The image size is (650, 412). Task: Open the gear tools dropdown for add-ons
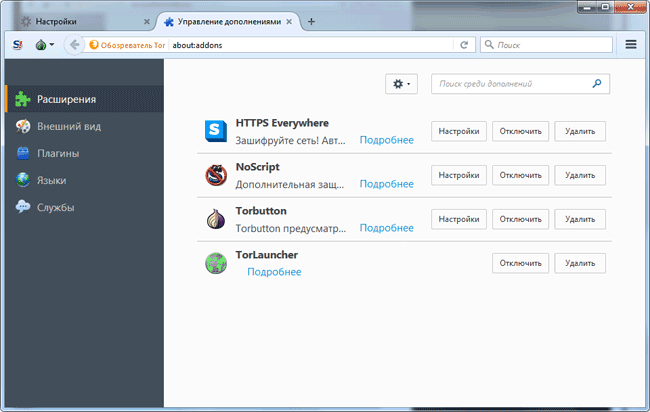tap(401, 84)
